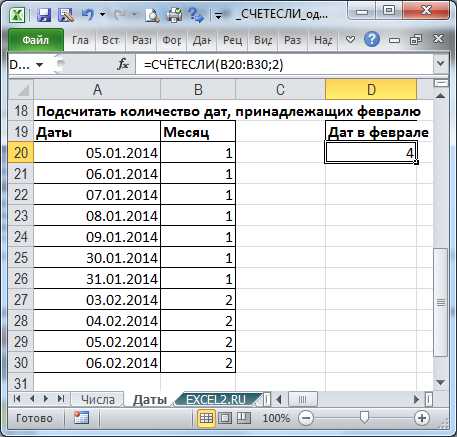Switch to Page Break Preview view
Image resolution: width=457 pixels, height=437 pixels.
coord(244,418)
